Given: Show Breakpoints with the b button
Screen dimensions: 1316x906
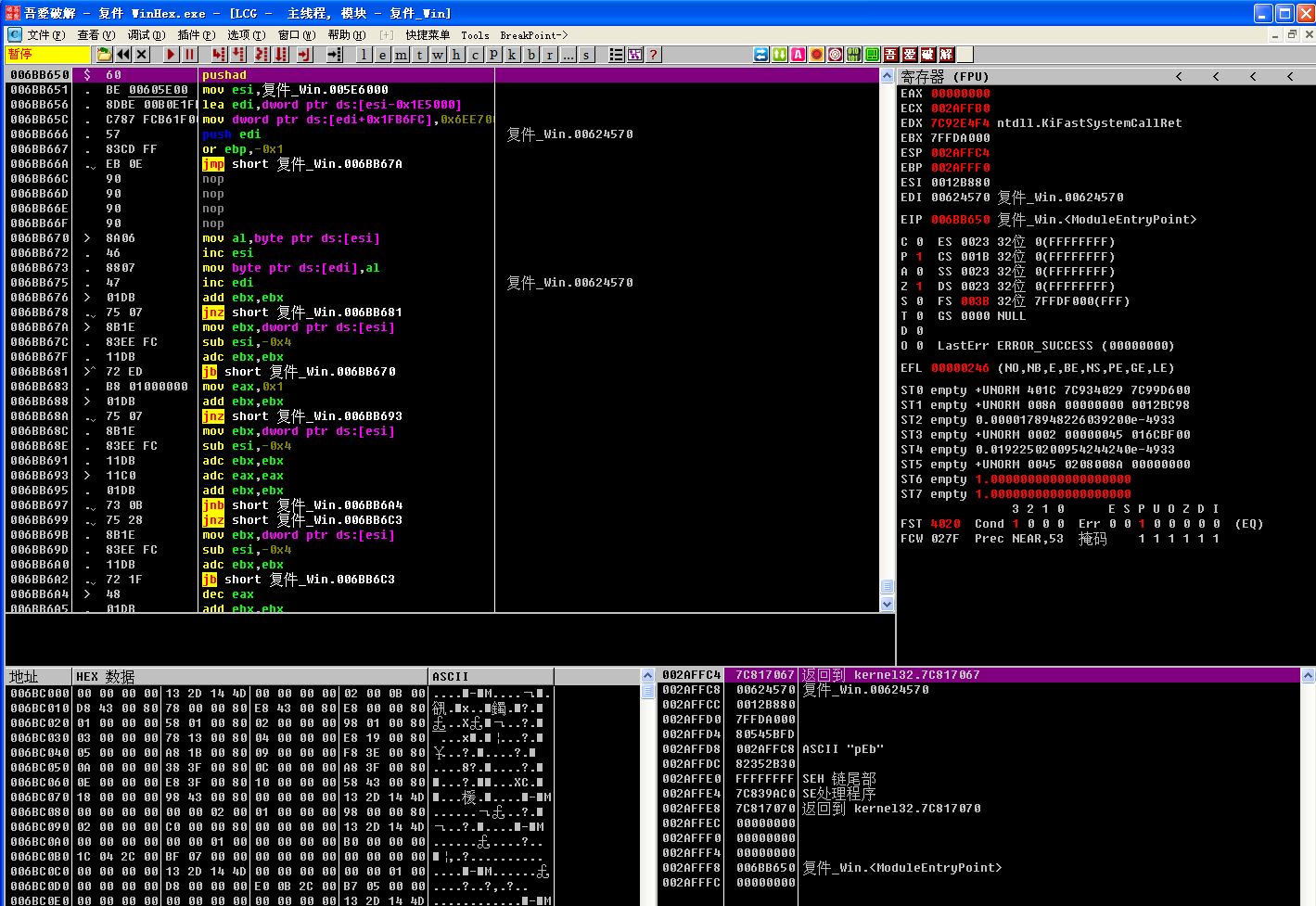Looking at the screenshot, I should tap(530, 55).
